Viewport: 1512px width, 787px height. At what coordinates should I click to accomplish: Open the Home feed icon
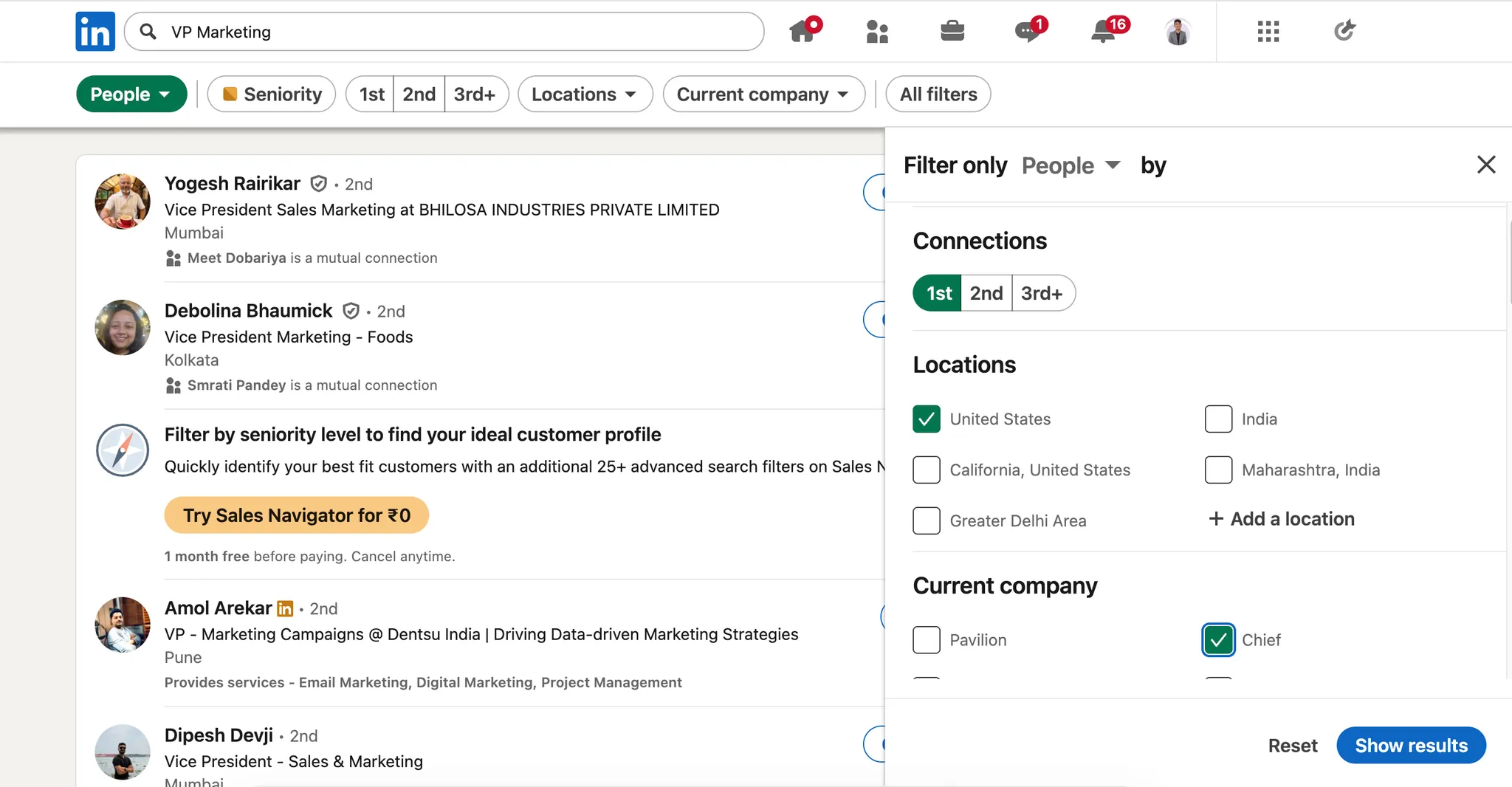pyautogui.click(x=803, y=31)
